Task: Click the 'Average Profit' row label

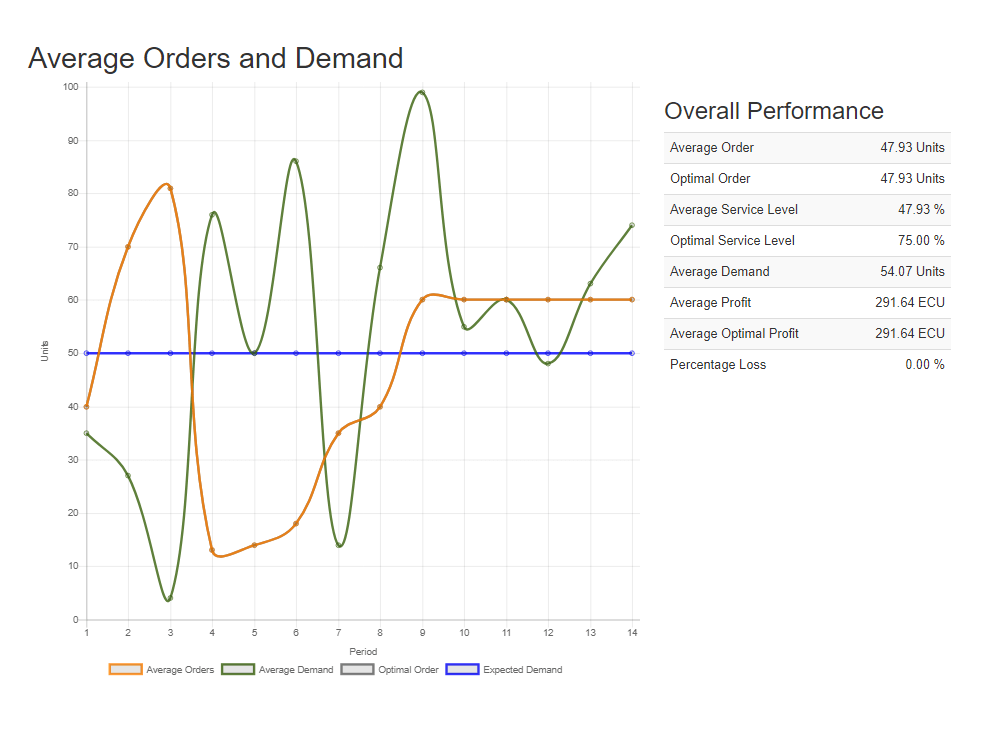Action: tap(710, 302)
